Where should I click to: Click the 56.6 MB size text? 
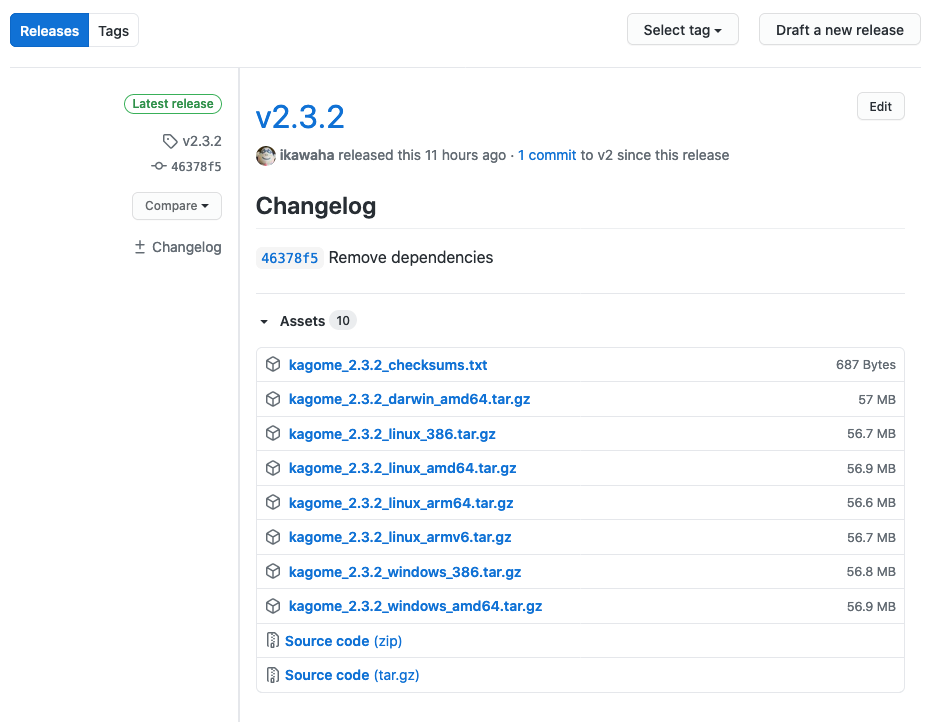tap(871, 503)
